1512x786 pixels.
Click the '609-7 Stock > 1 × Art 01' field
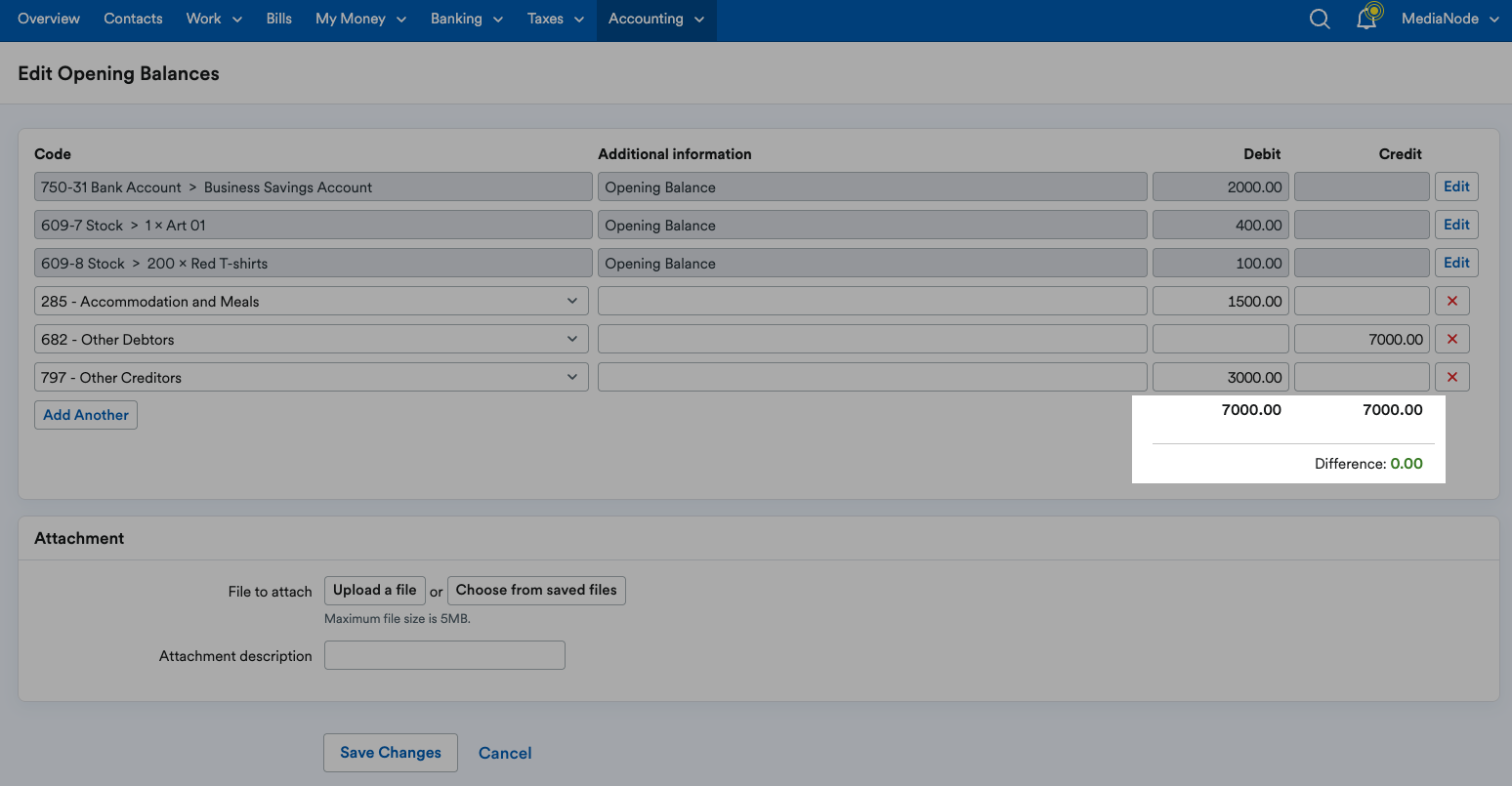pyautogui.click(x=314, y=225)
